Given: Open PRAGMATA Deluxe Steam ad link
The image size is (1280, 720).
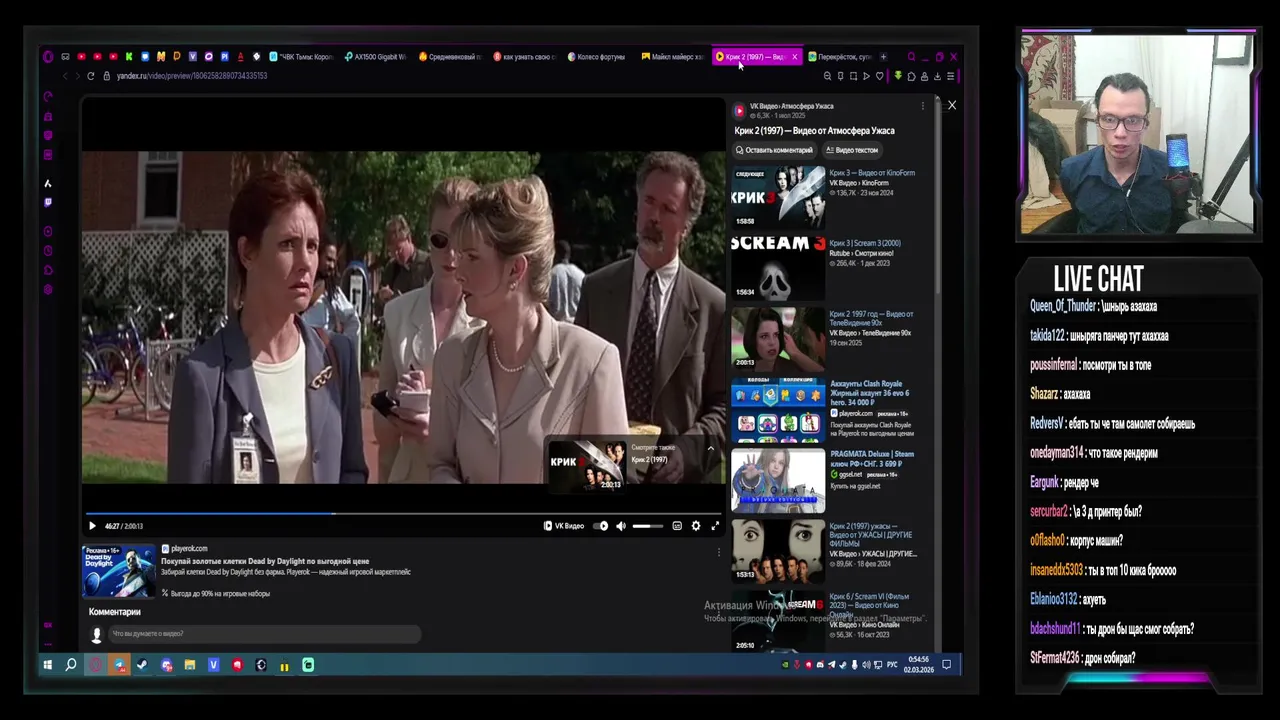Looking at the screenshot, I should tap(872, 459).
